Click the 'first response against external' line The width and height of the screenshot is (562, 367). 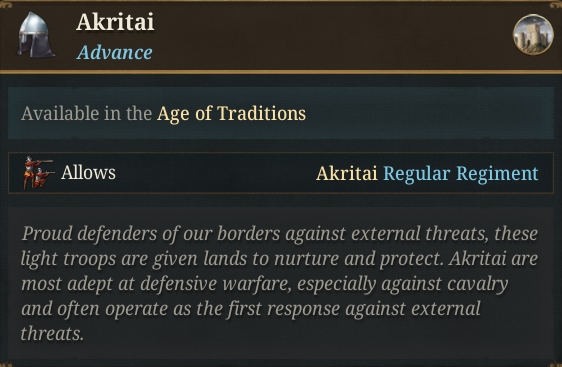coord(251,309)
